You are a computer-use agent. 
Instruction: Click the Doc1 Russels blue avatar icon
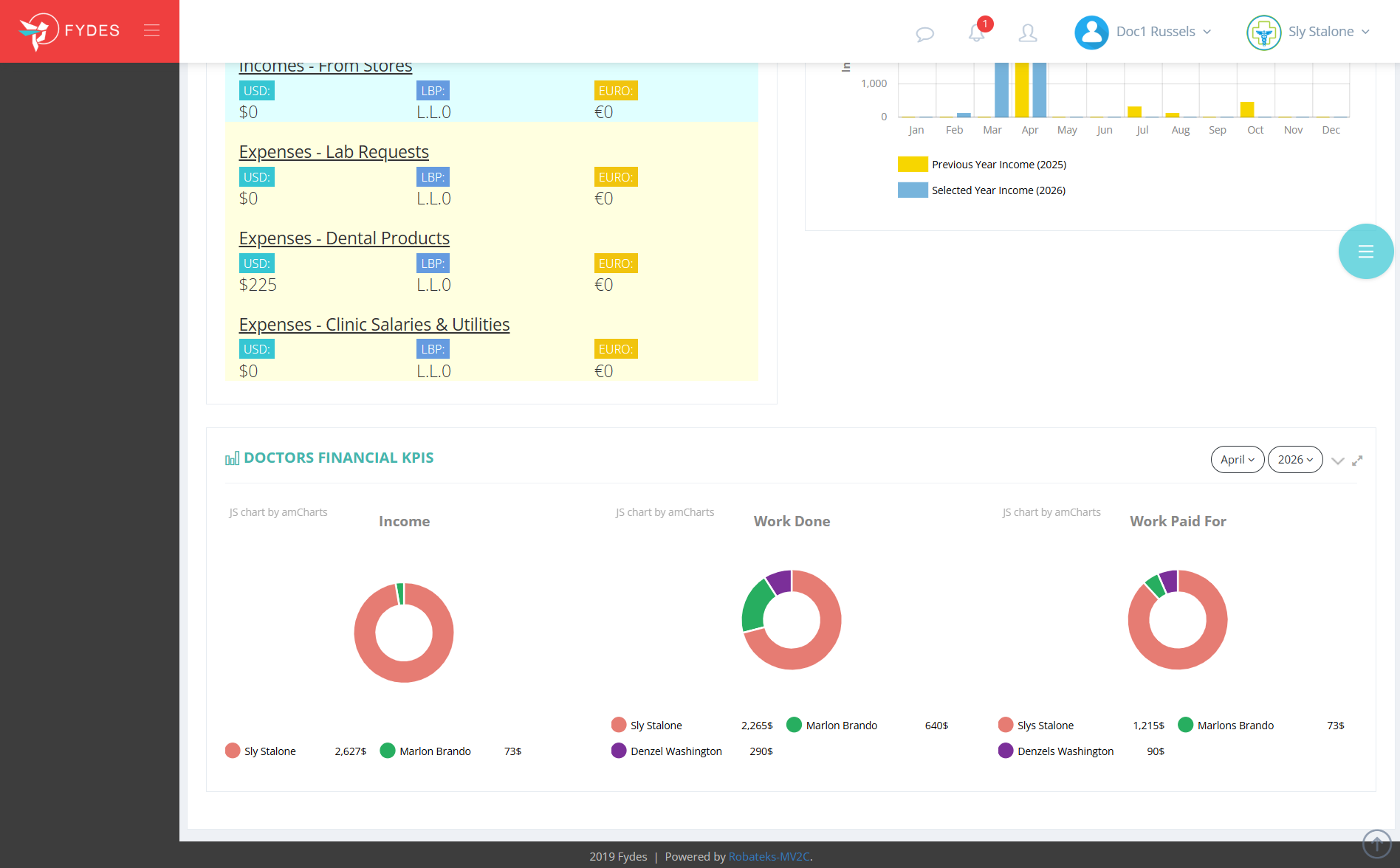[1091, 32]
